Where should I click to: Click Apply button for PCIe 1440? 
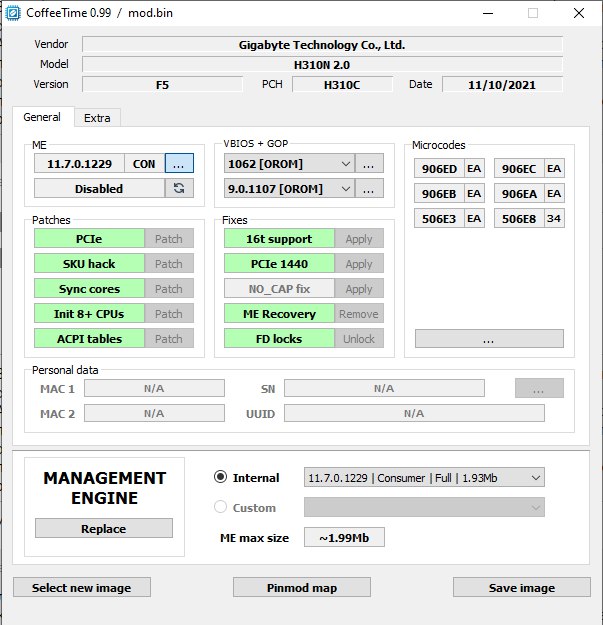tap(359, 263)
